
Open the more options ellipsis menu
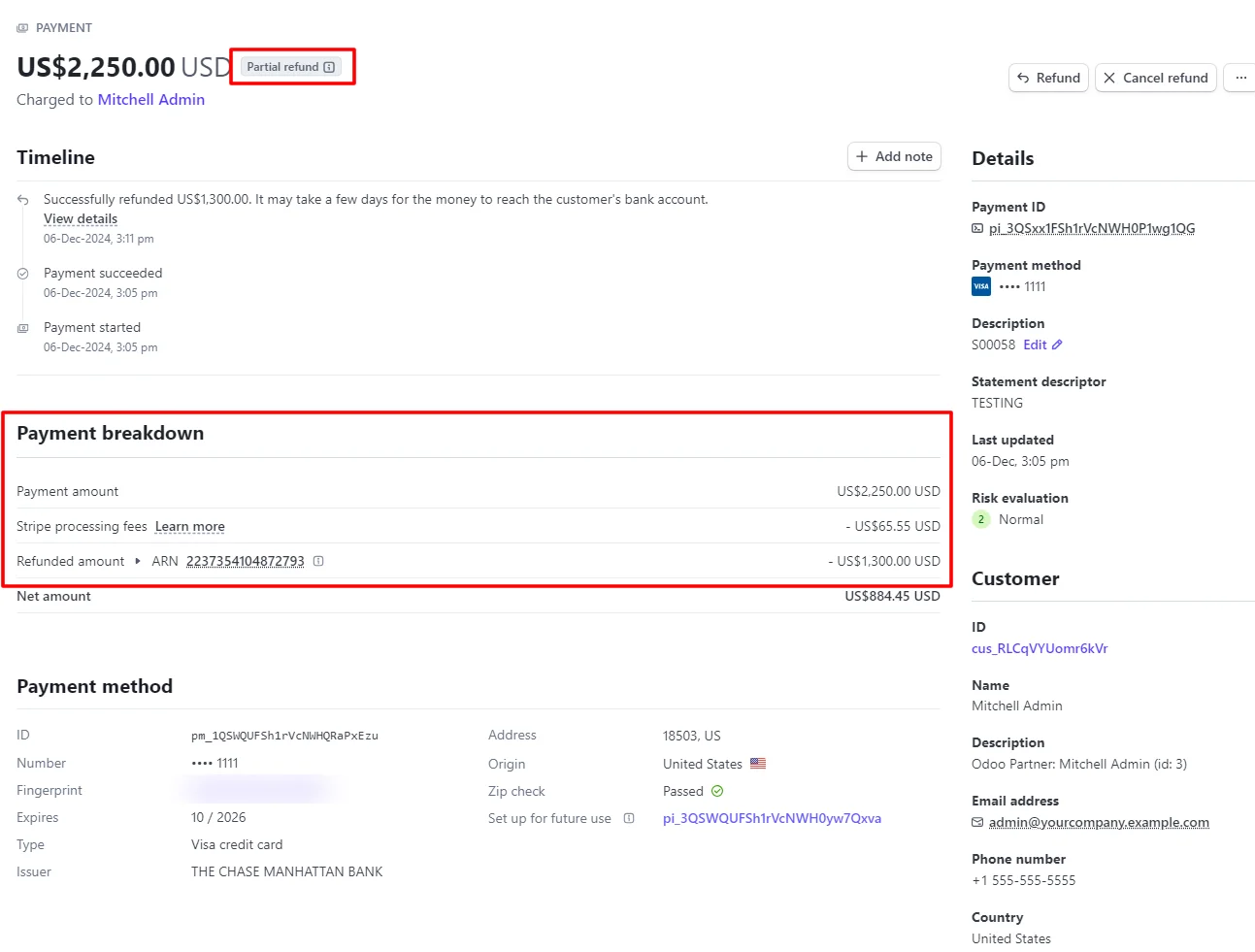[1240, 78]
